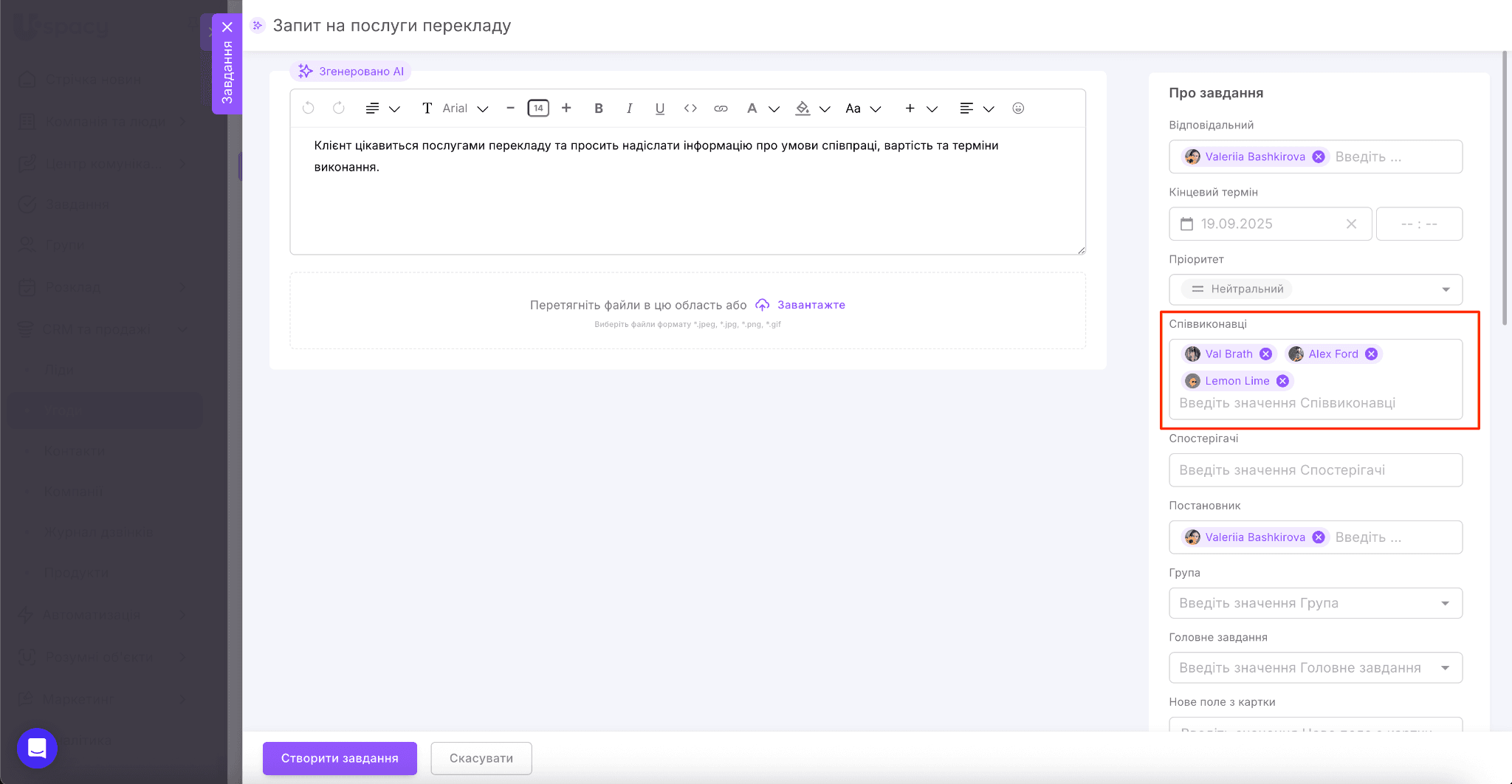Screen dimensions: 1512x784
Task: Open the Arial font family dropdown
Action: (465, 109)
